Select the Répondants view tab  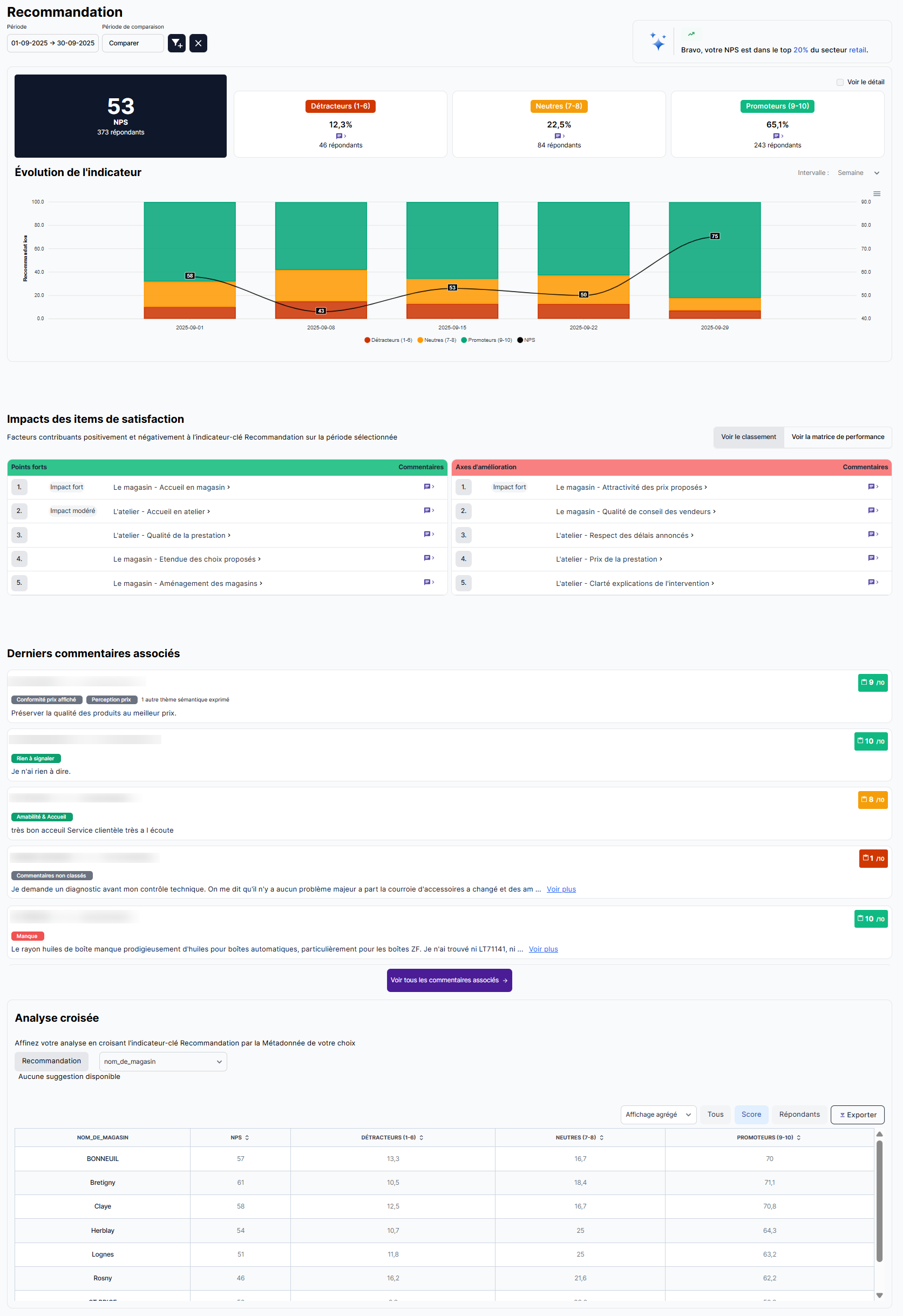(x=799, y=1115)
